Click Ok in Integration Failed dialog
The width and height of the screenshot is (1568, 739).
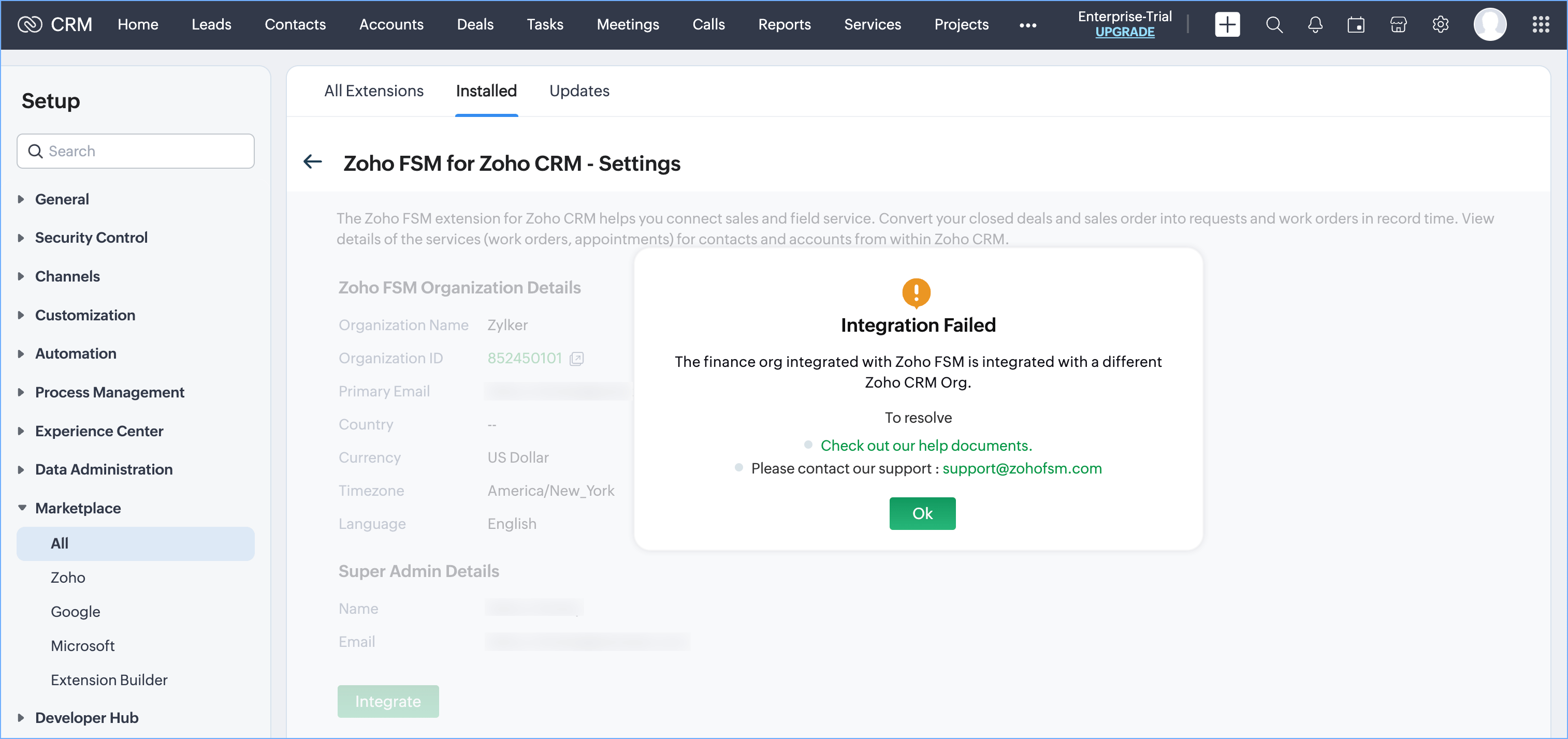pos(922,513)
